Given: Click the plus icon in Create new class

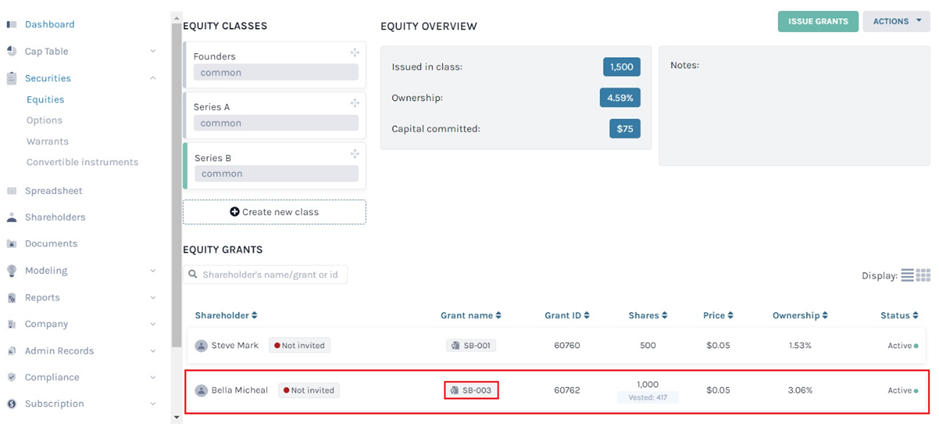Looking at the screenshot, I should pyautogui.click(x=235, y=212).
